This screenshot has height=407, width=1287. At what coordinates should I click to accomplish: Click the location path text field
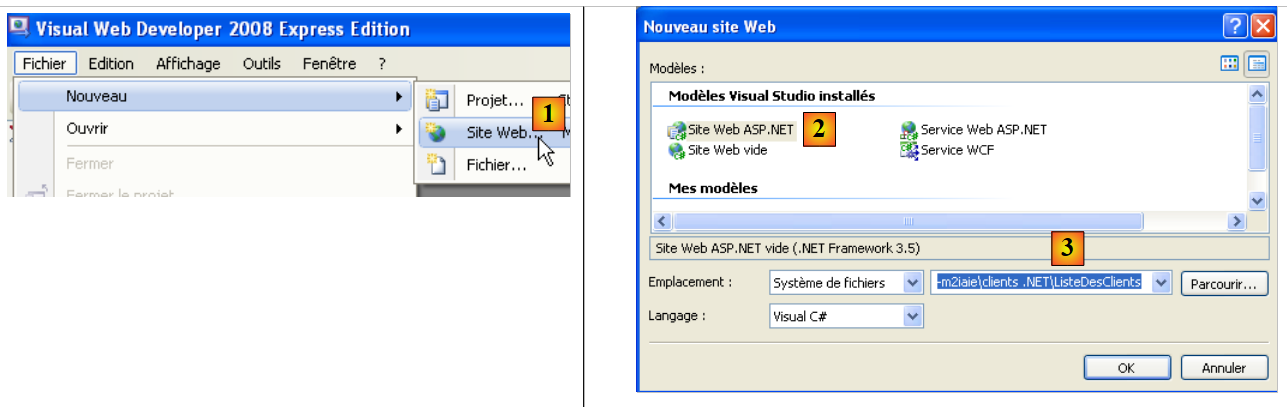tap(1040, 283)
